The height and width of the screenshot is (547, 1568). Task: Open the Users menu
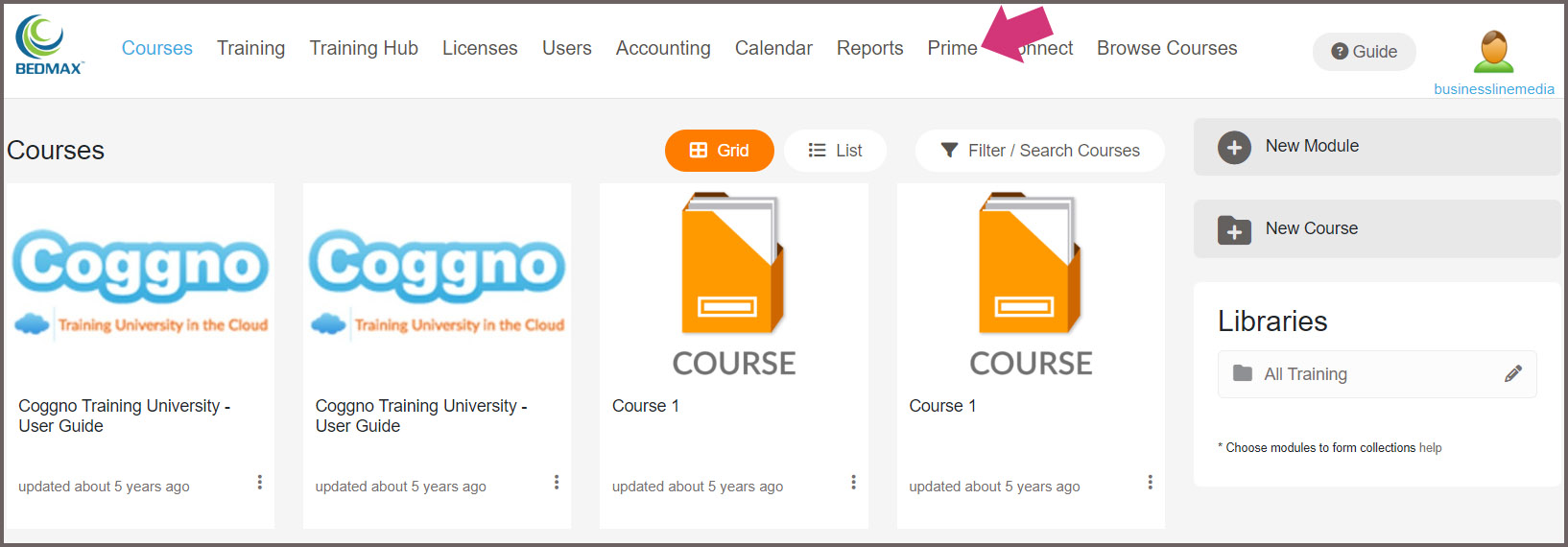pyautogui.click(x=566, y=48)
